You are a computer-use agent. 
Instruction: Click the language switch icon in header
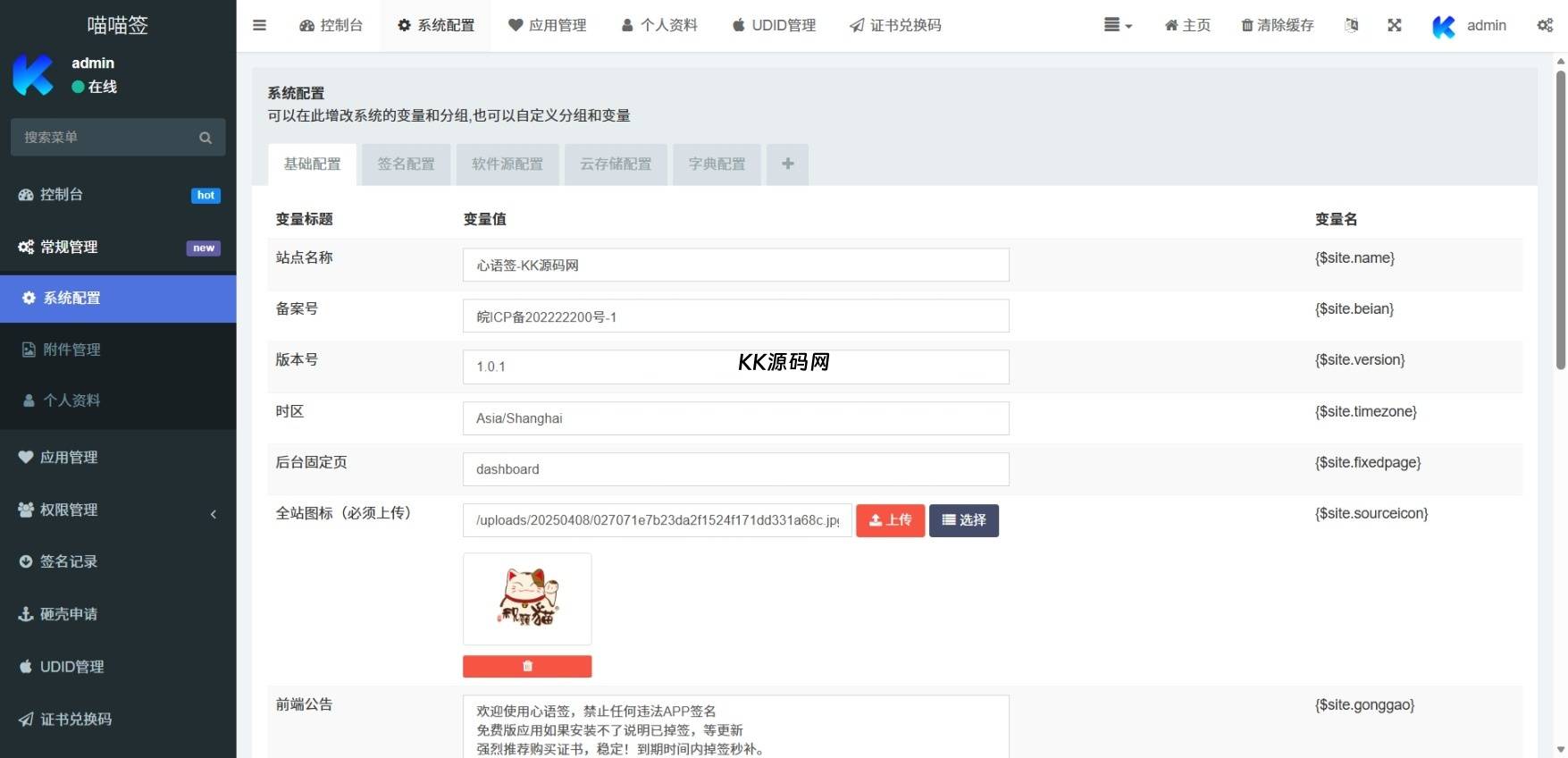point(1351,25)
